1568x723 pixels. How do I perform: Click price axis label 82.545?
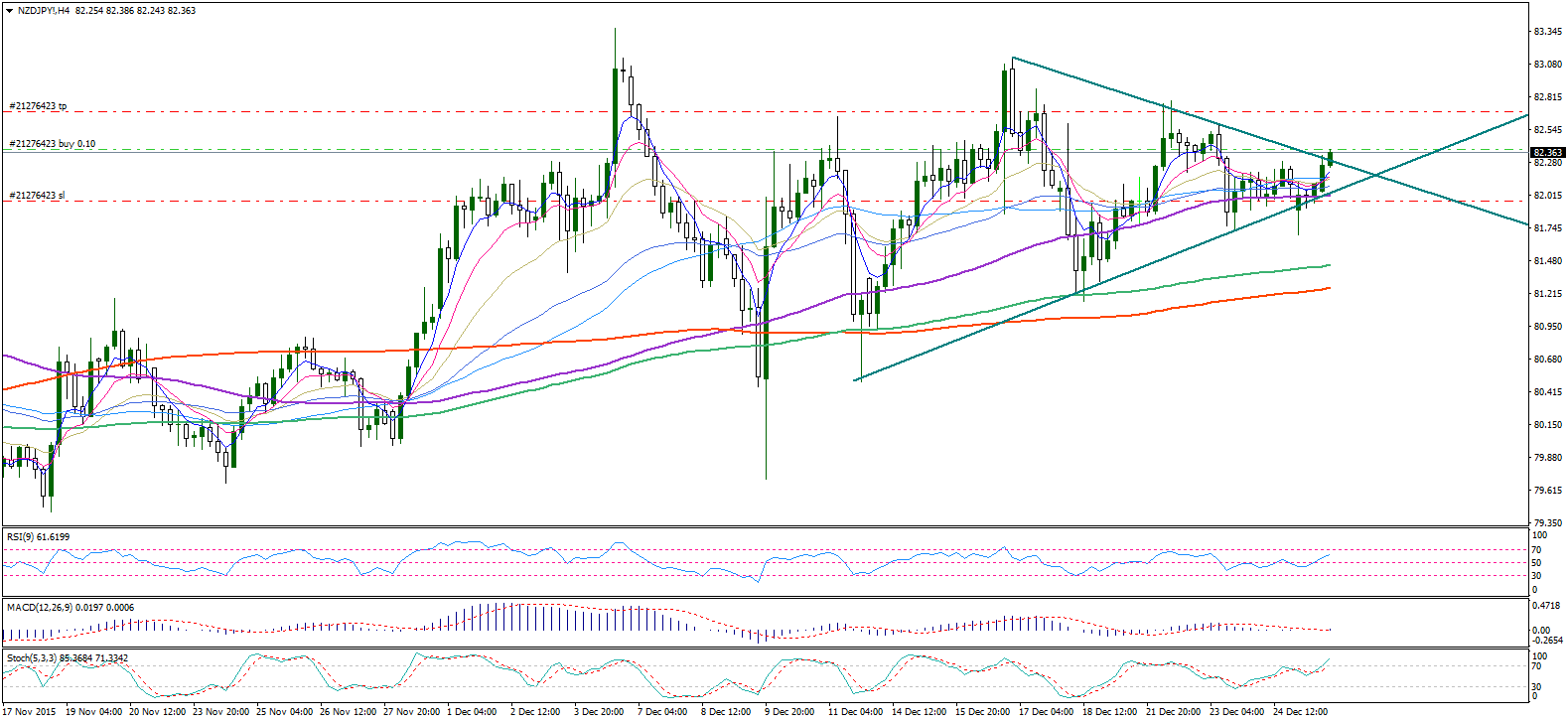point(1546,130)
